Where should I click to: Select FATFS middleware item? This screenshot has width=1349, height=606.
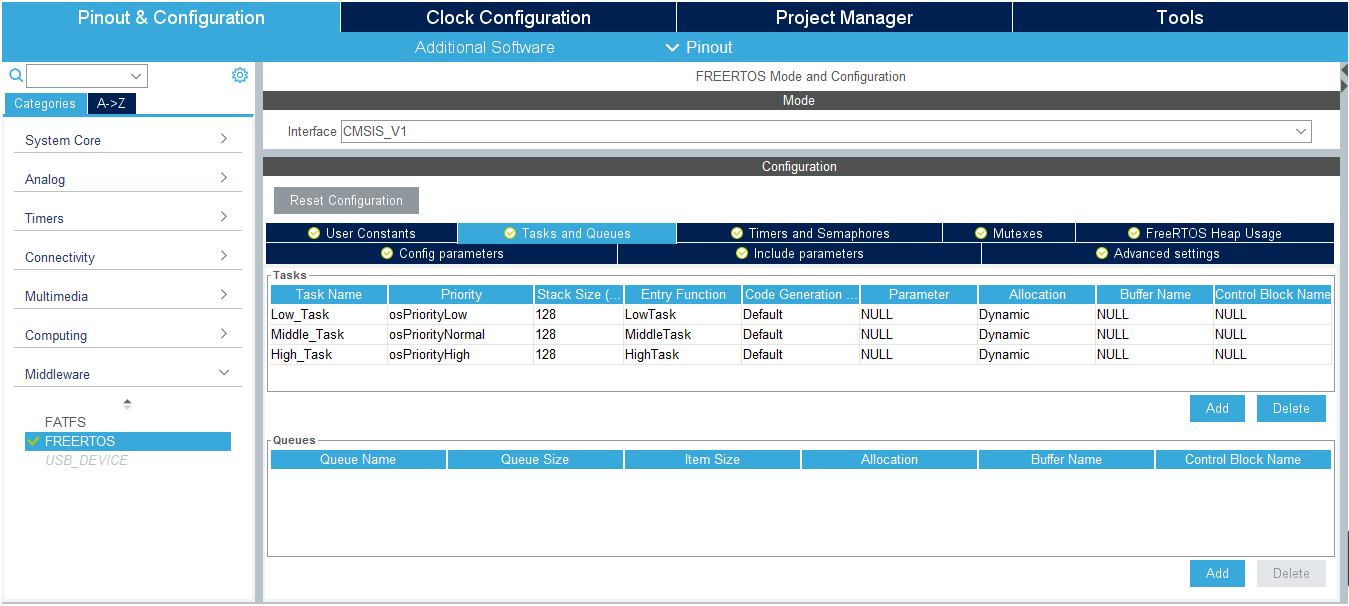(65, 422)
